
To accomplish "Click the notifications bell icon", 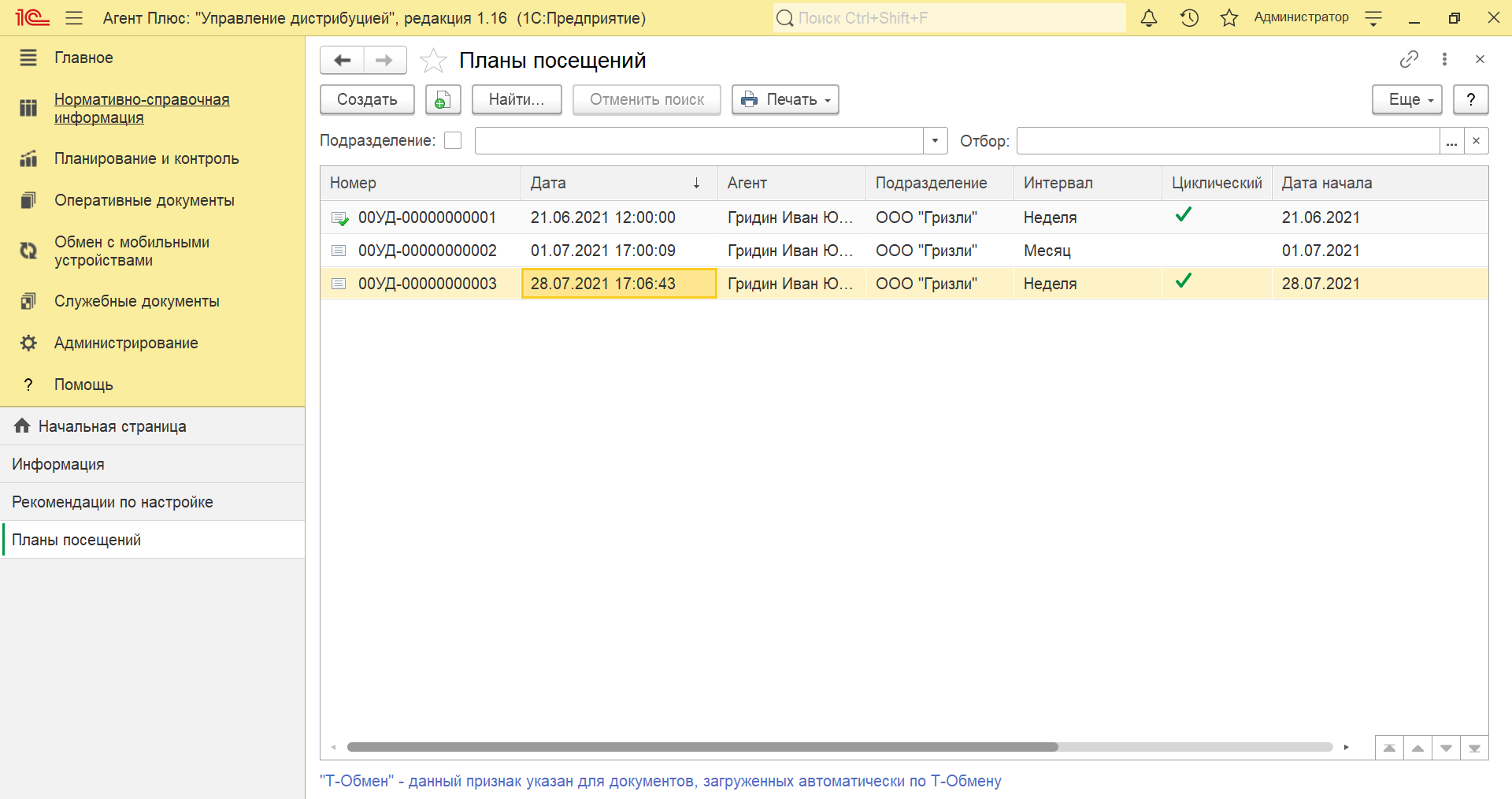I will (x=1149, y=17).
